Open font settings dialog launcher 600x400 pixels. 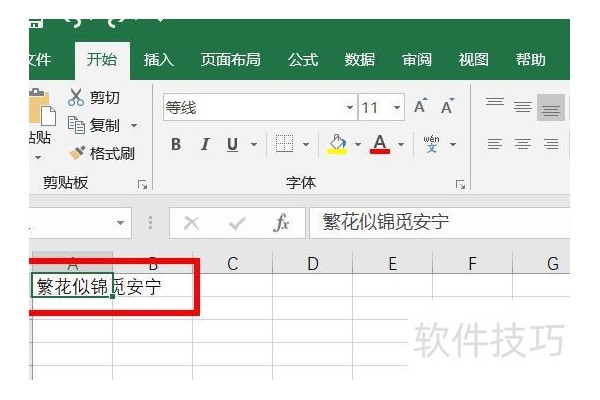460,185
